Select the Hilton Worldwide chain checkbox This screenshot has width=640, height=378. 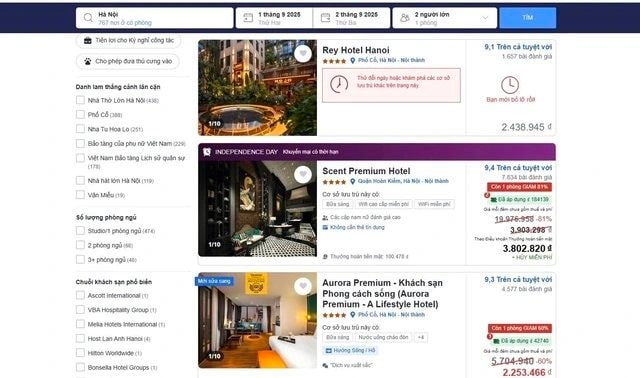80,353
